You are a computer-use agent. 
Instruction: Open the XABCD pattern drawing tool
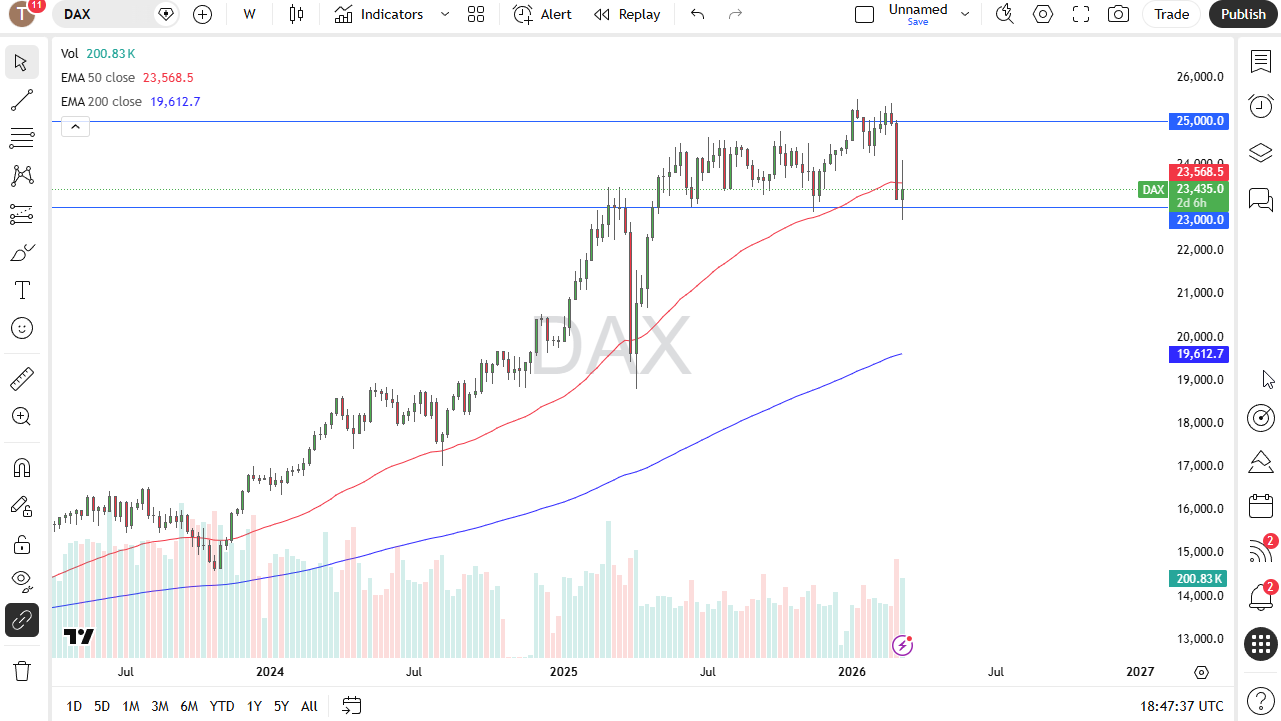21,176
